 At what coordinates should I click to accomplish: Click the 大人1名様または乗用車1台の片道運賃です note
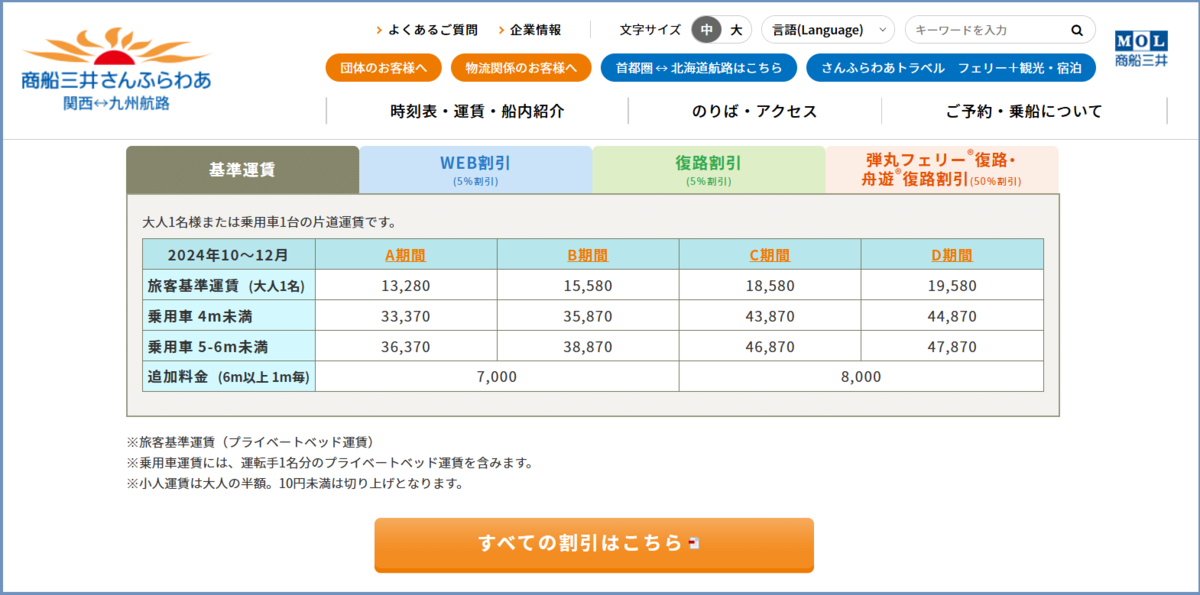(x=269, y=222)
